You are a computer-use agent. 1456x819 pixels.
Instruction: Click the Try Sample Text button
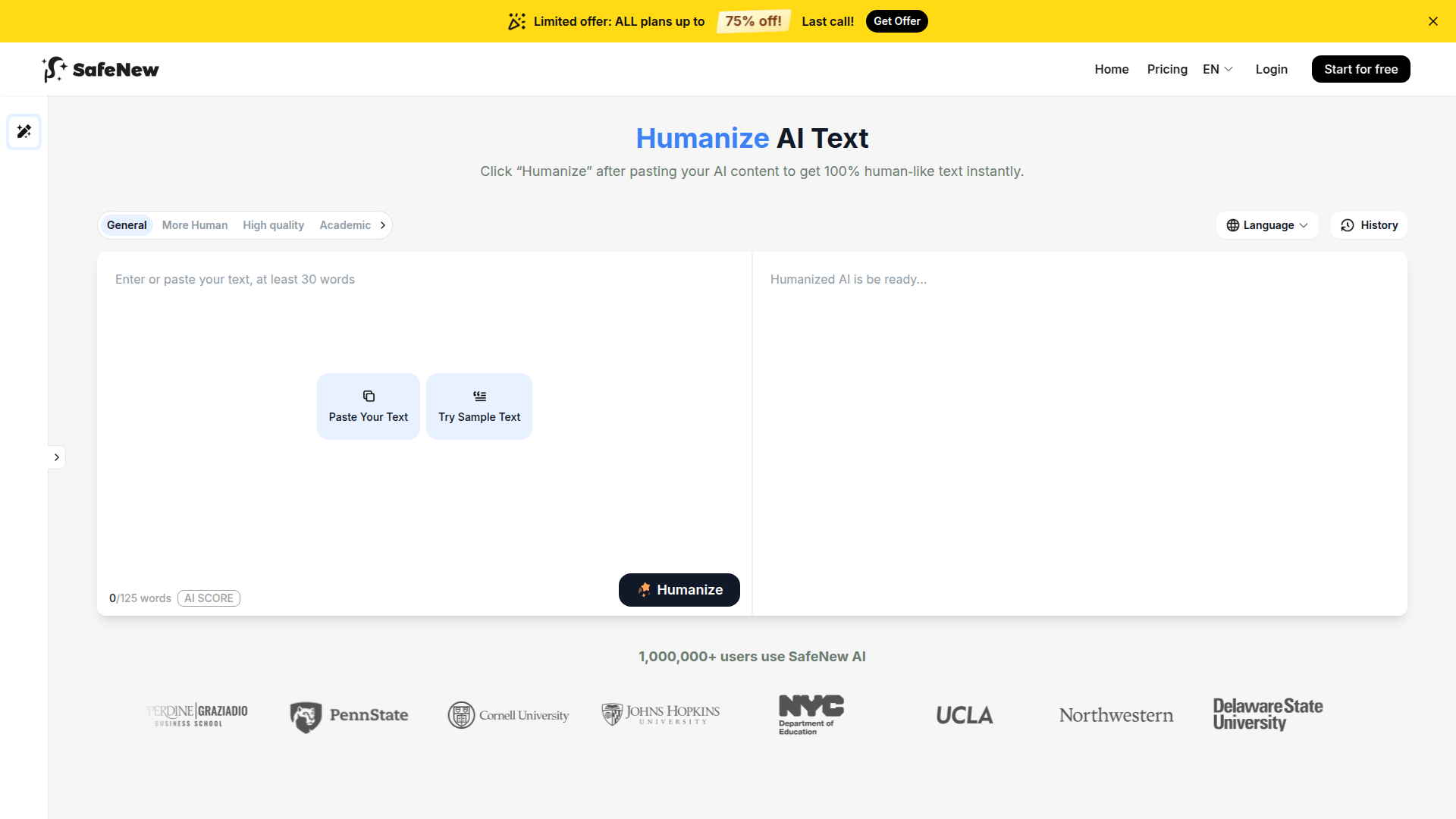[x=479, y=406]
